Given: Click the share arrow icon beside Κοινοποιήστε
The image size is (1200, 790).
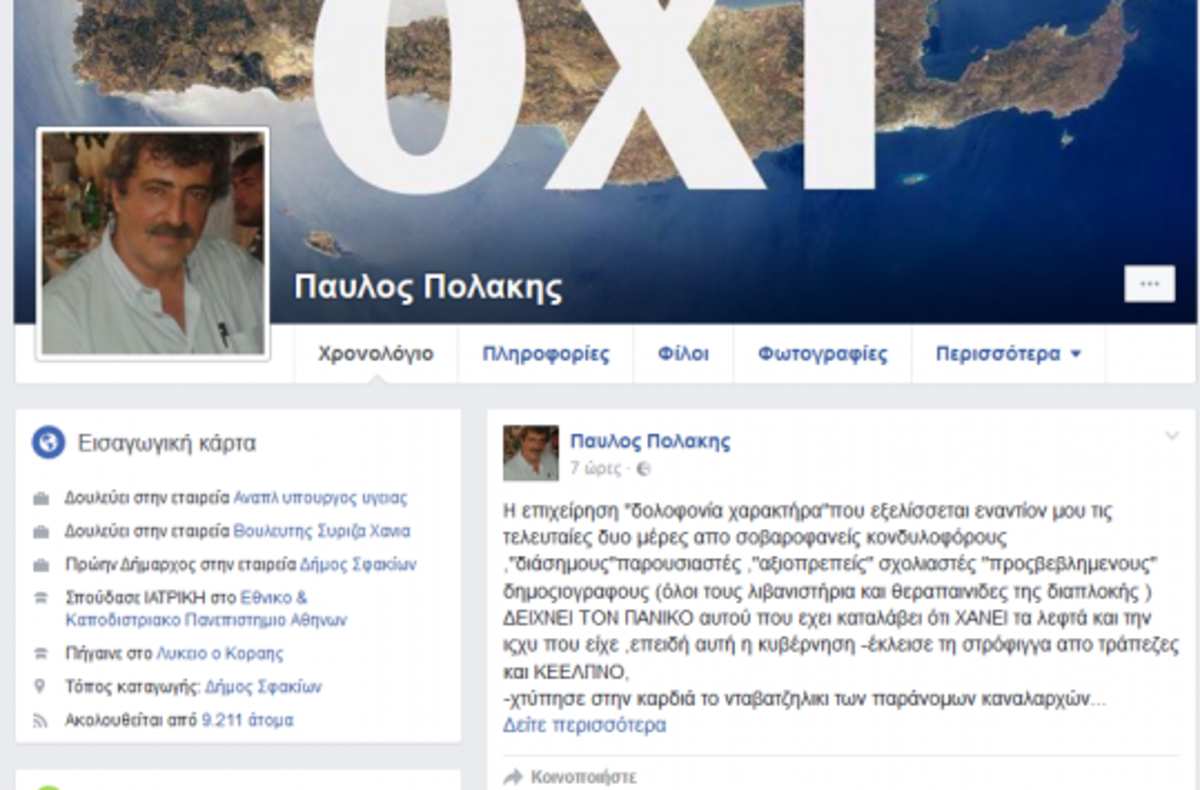Looking at the screenshot, I should click(513, 777).
